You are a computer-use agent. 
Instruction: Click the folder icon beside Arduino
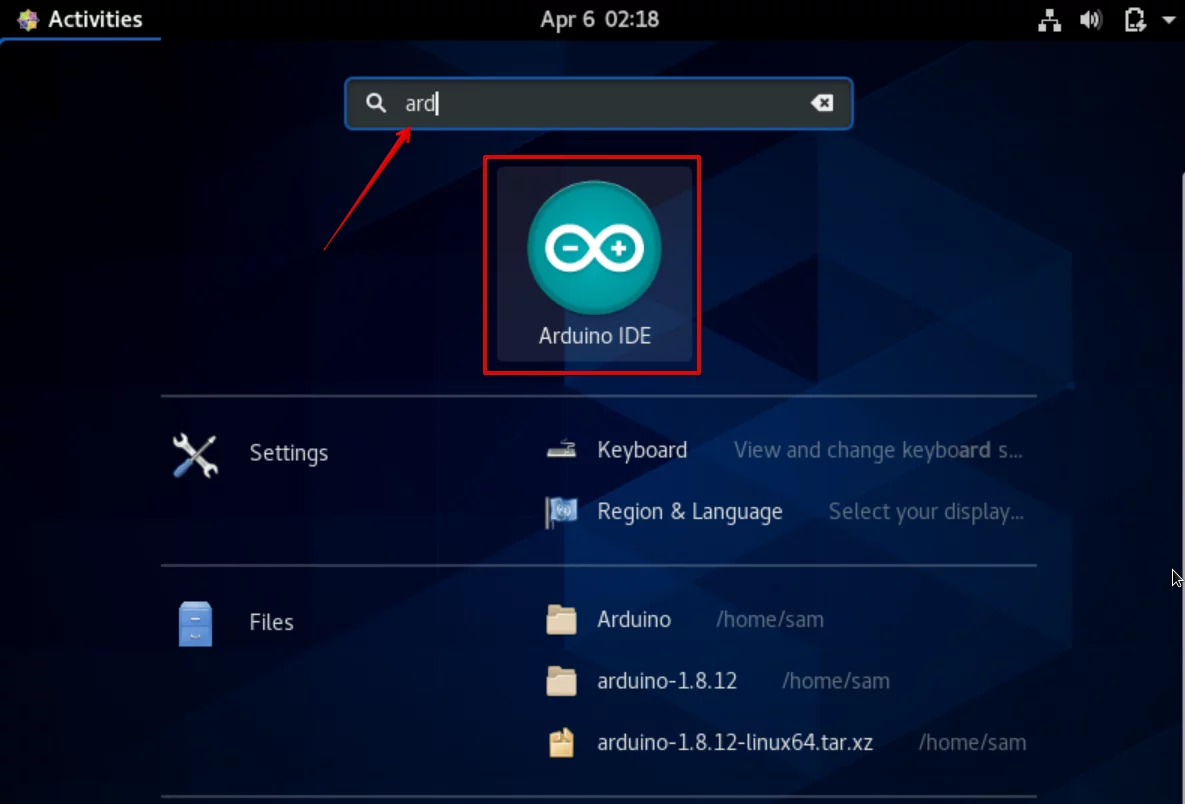(x=561, y=620)
